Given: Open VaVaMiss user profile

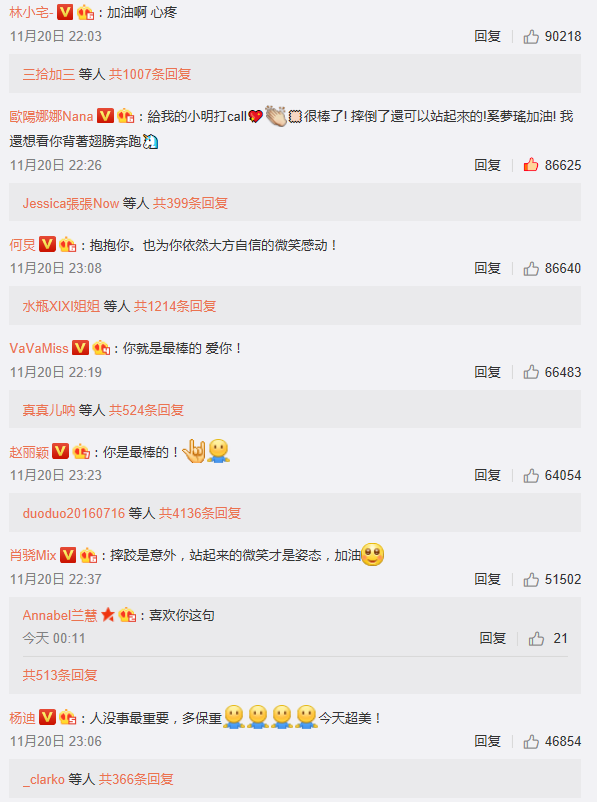Looking at the screenshot, I should tap(39, 348).
